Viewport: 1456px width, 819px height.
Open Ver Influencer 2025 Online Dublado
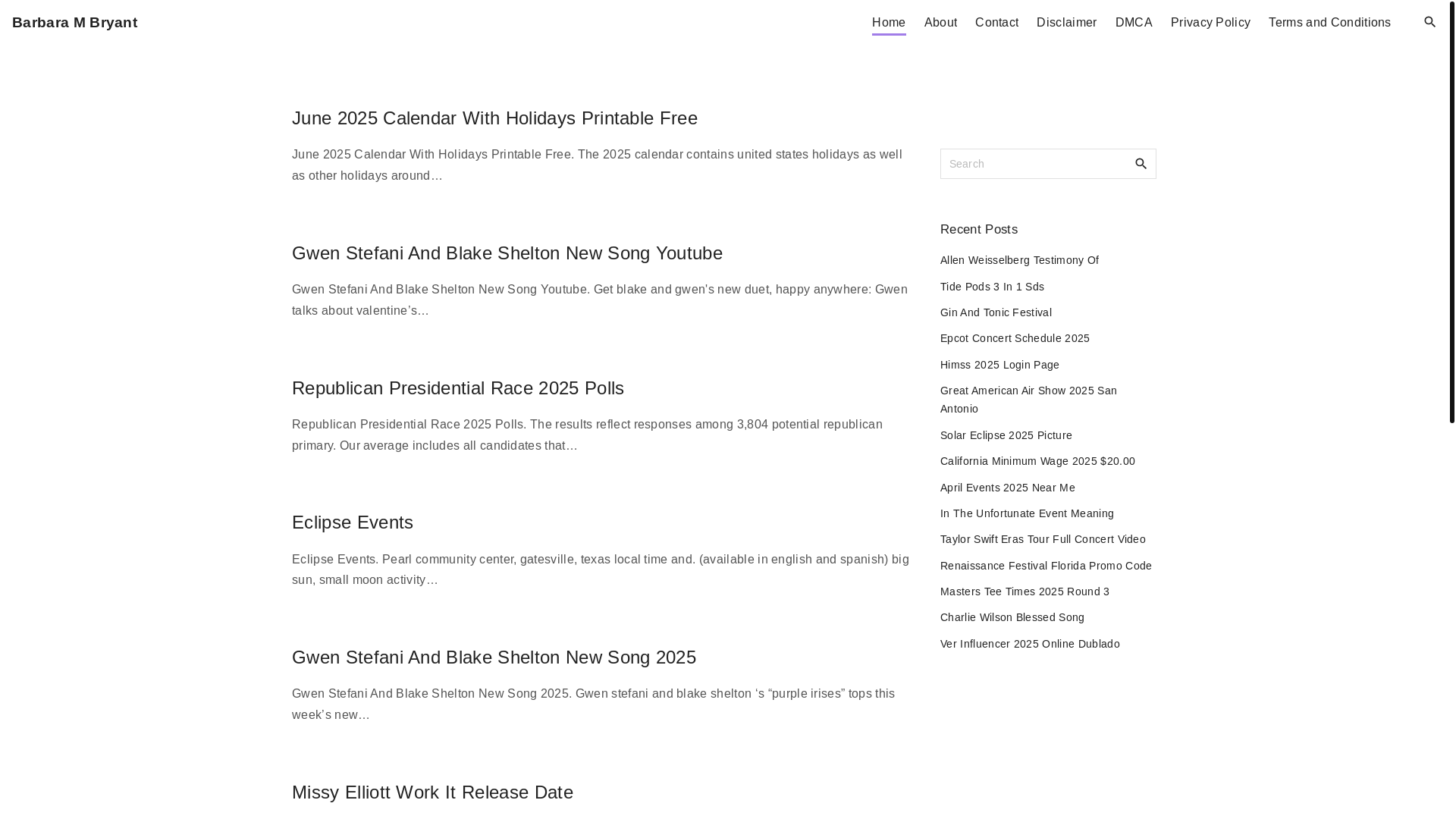click(1030, 644)
